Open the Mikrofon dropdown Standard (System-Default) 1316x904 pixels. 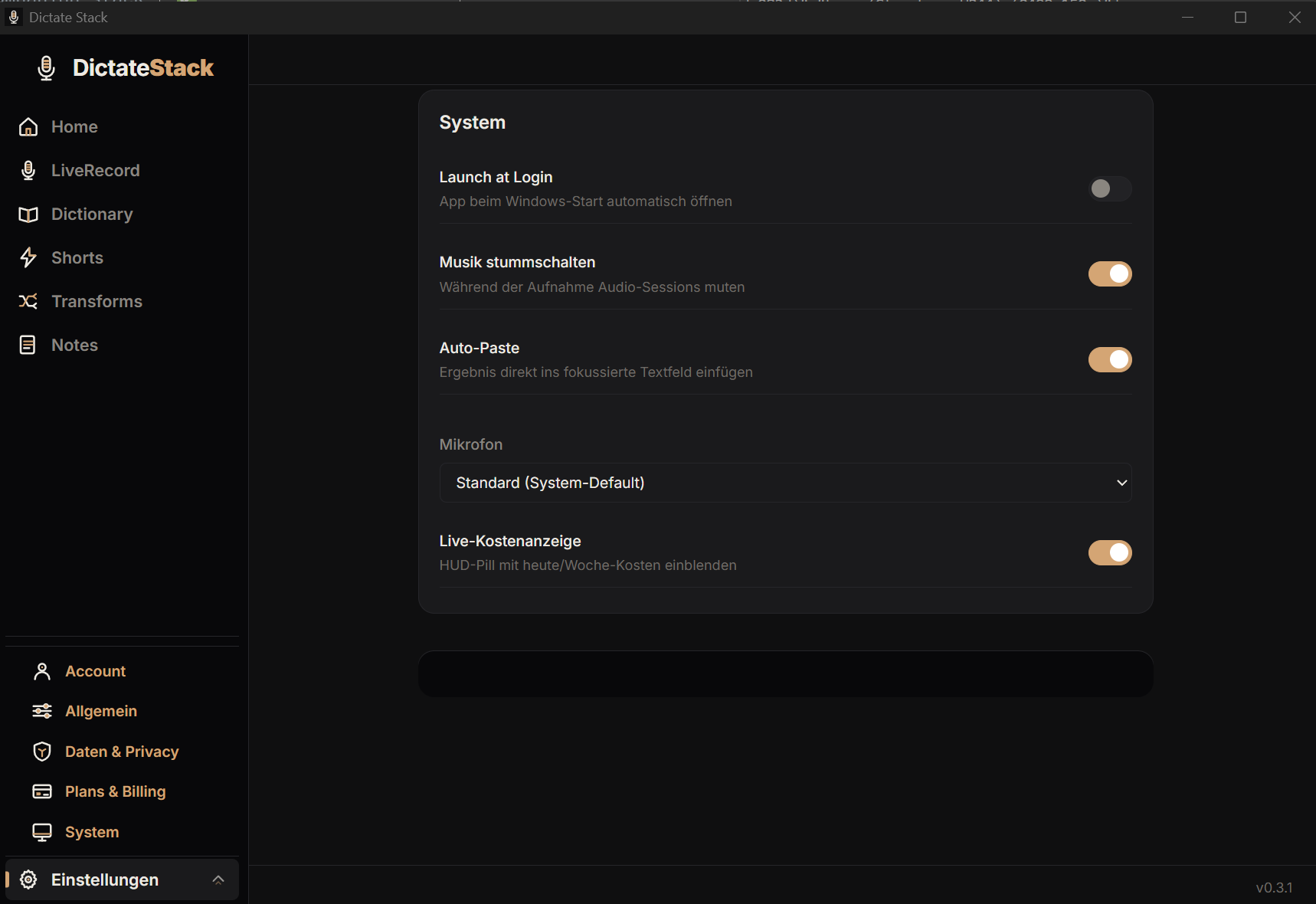(x=785, y=483)
